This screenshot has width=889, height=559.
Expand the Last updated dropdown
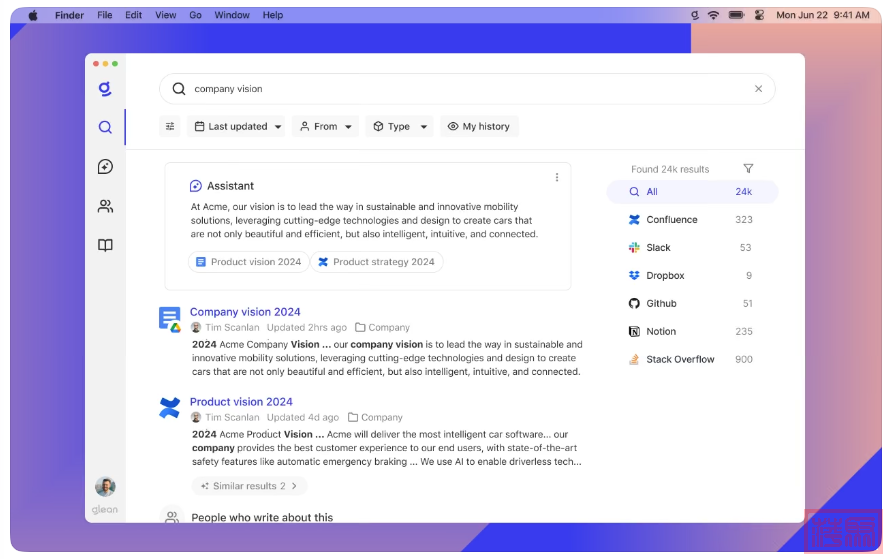(x=238, y=127)
